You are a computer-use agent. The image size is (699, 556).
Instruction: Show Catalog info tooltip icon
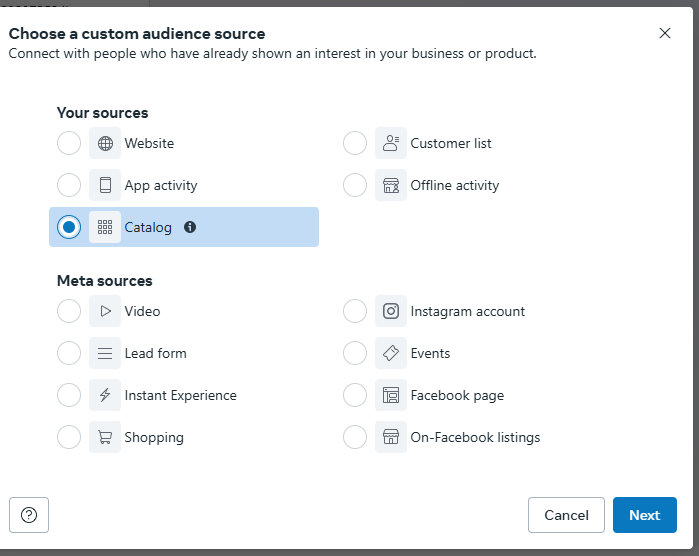coord(190,227)
